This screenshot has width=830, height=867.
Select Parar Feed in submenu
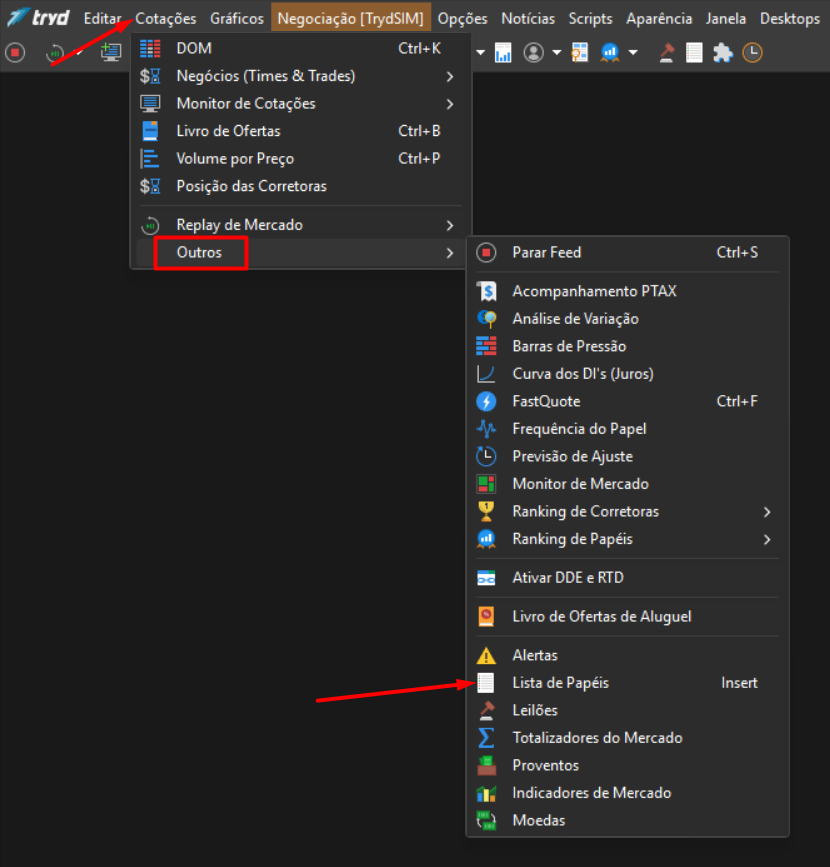[627, 253]
